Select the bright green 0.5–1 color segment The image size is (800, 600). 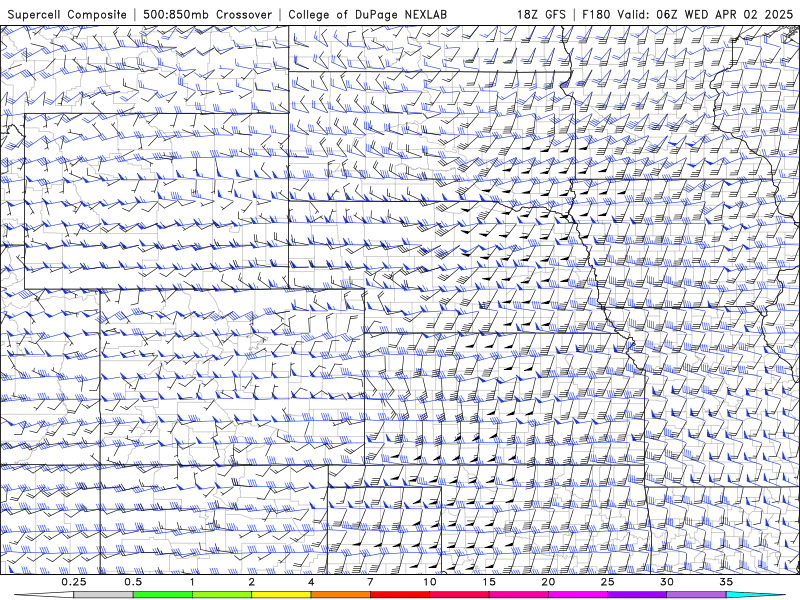tap(162, 595)
